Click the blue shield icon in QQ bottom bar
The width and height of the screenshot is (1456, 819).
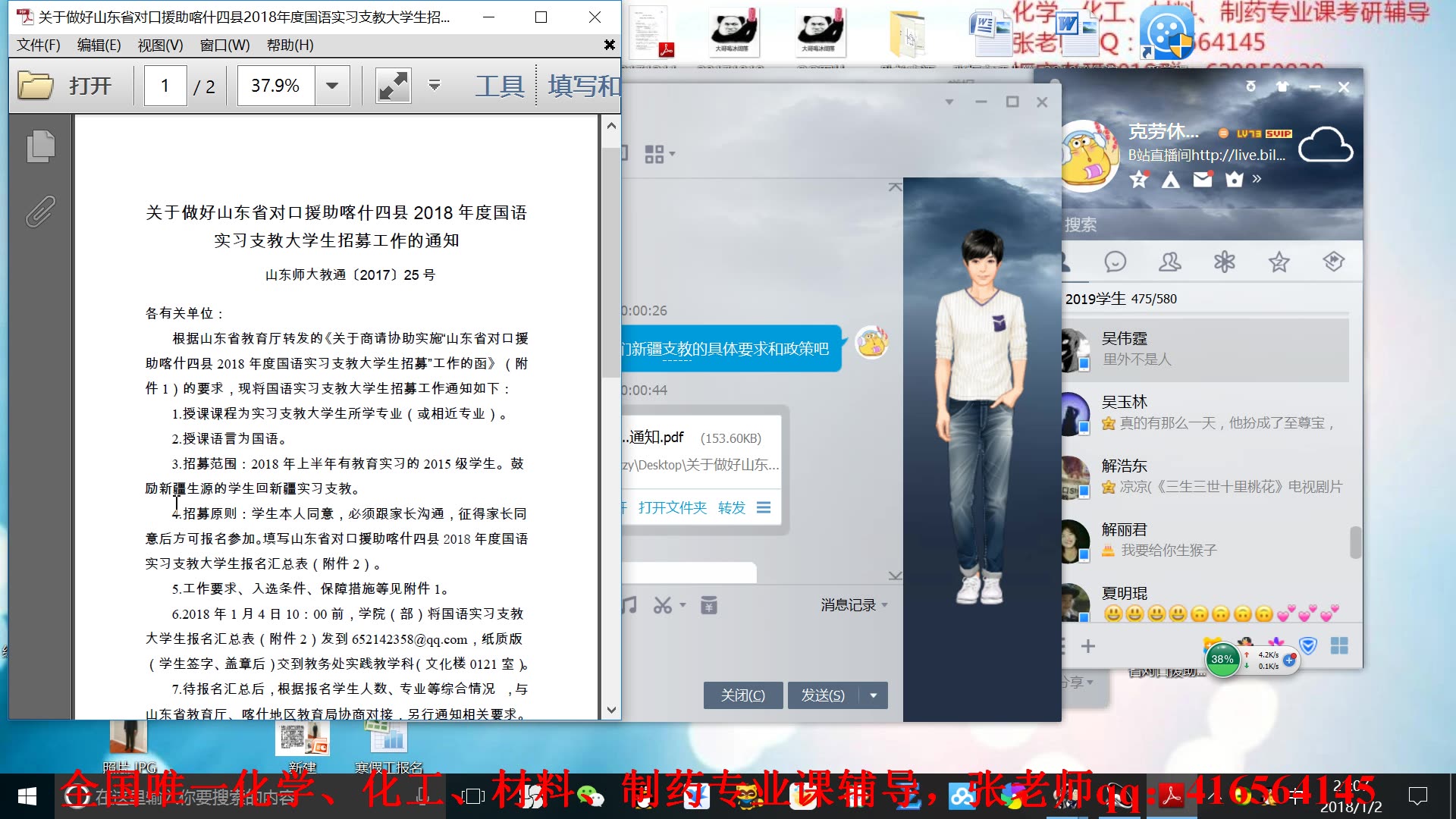point(1308,646)
